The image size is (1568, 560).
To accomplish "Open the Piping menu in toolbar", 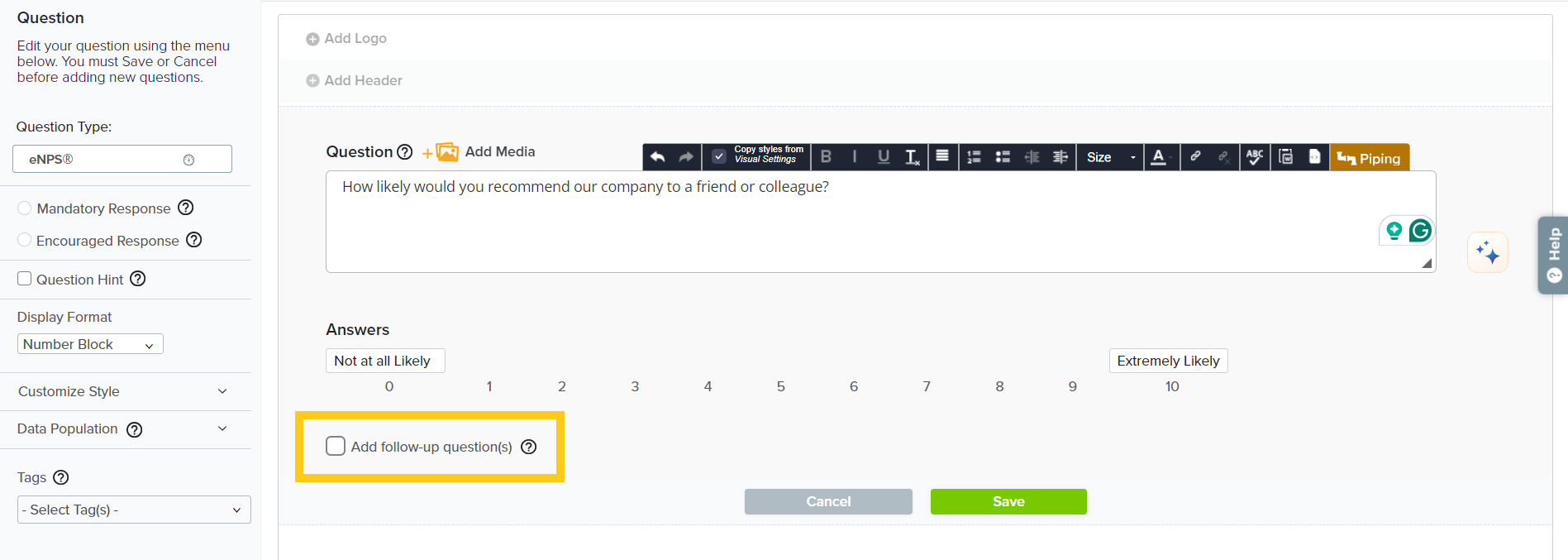I will [1369, 158].
